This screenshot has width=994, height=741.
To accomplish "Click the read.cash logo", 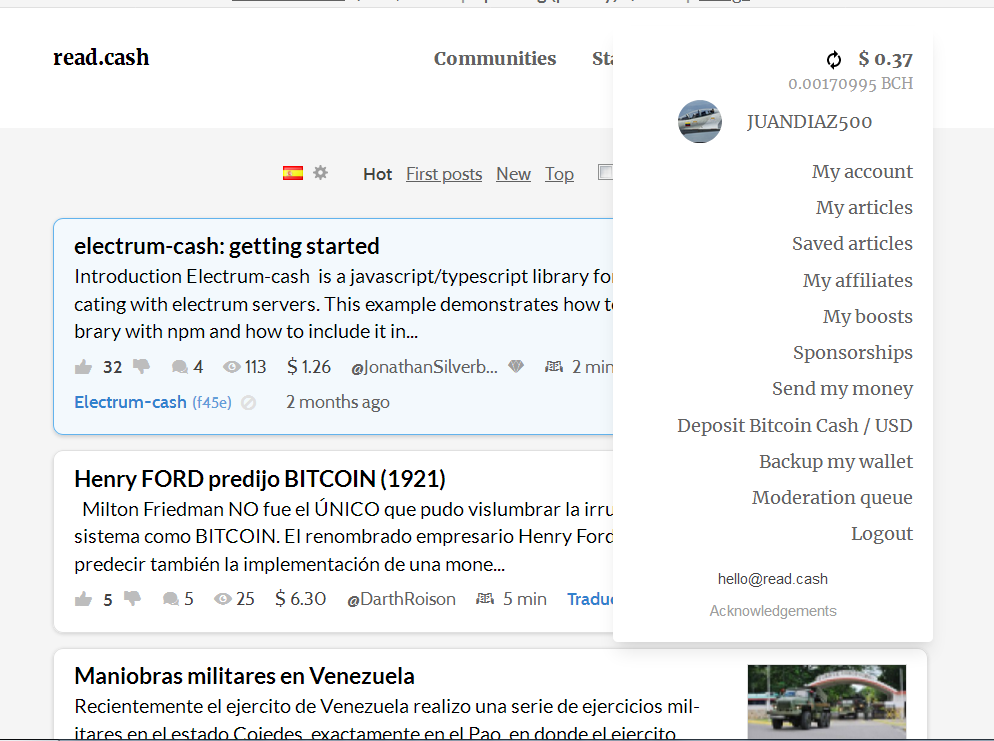I will pos(101,58).
